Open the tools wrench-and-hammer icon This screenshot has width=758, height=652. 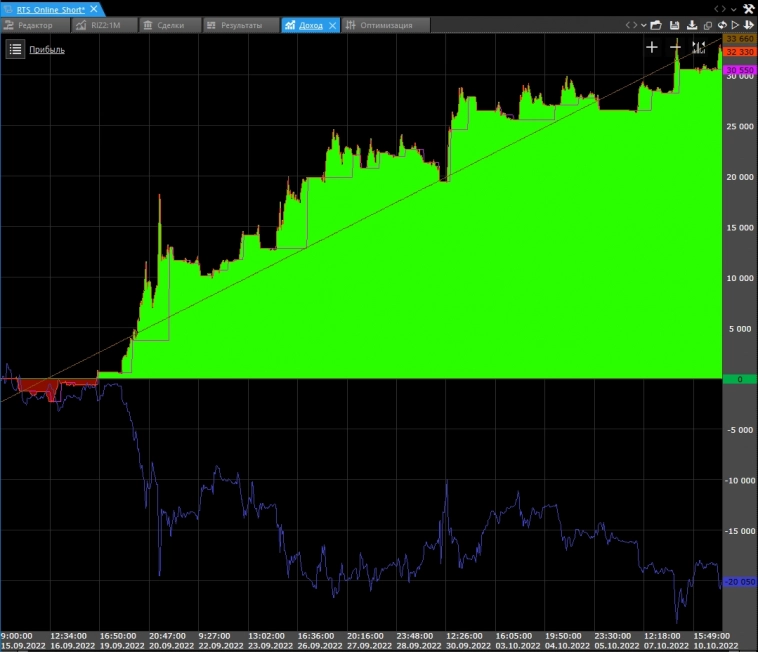pyautogui.click(x=747, y=8)
